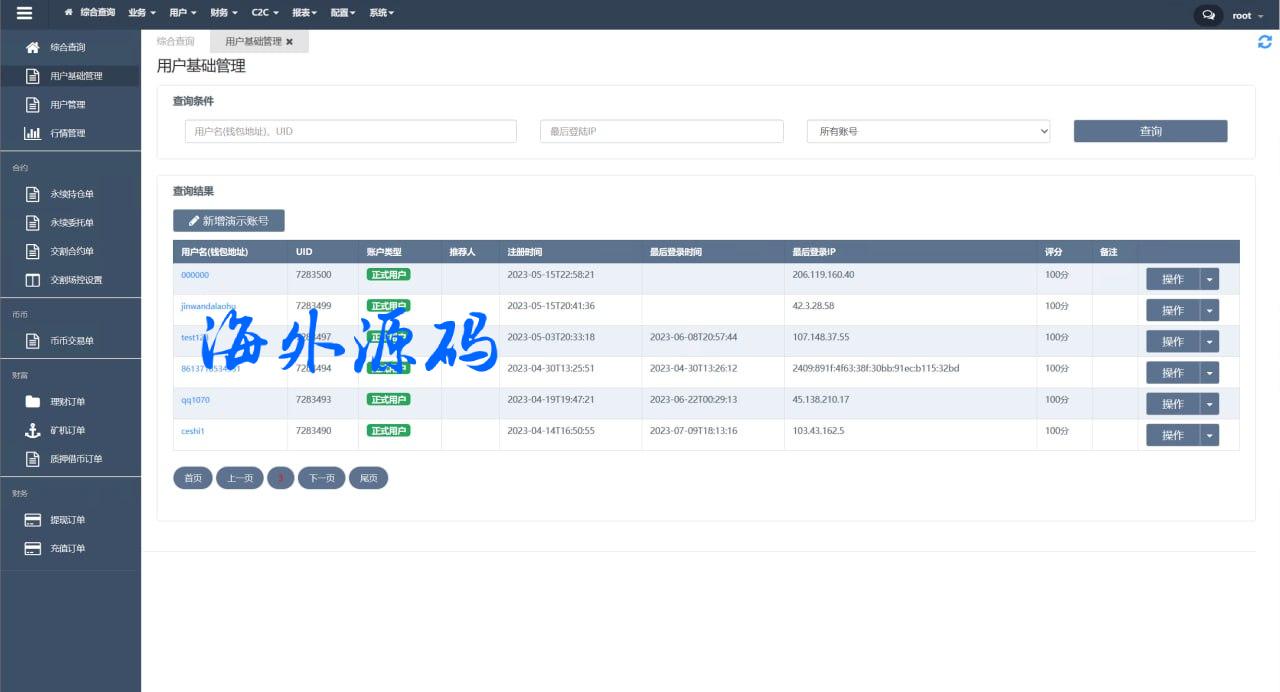Screen dimensions: 1280x692
Task: Click the 矿机订单 anchor icon
Action: tap(33, 431)
